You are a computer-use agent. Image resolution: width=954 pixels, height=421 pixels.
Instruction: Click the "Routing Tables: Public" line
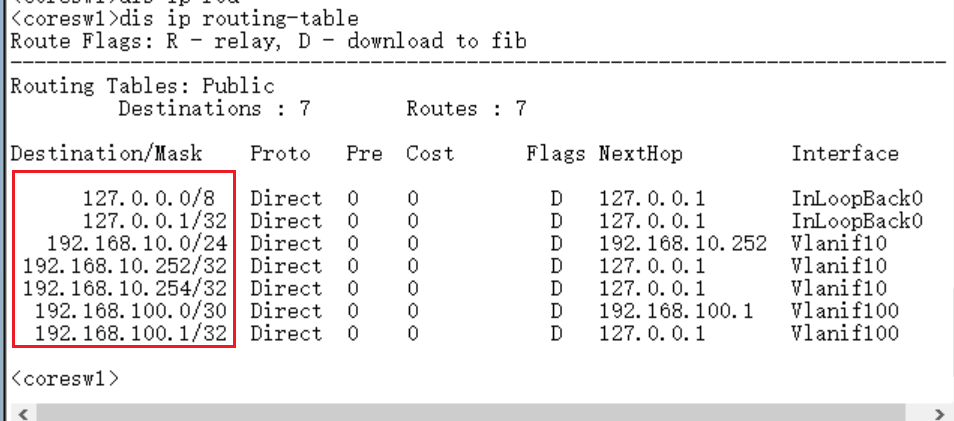click(x=142, y=86)
